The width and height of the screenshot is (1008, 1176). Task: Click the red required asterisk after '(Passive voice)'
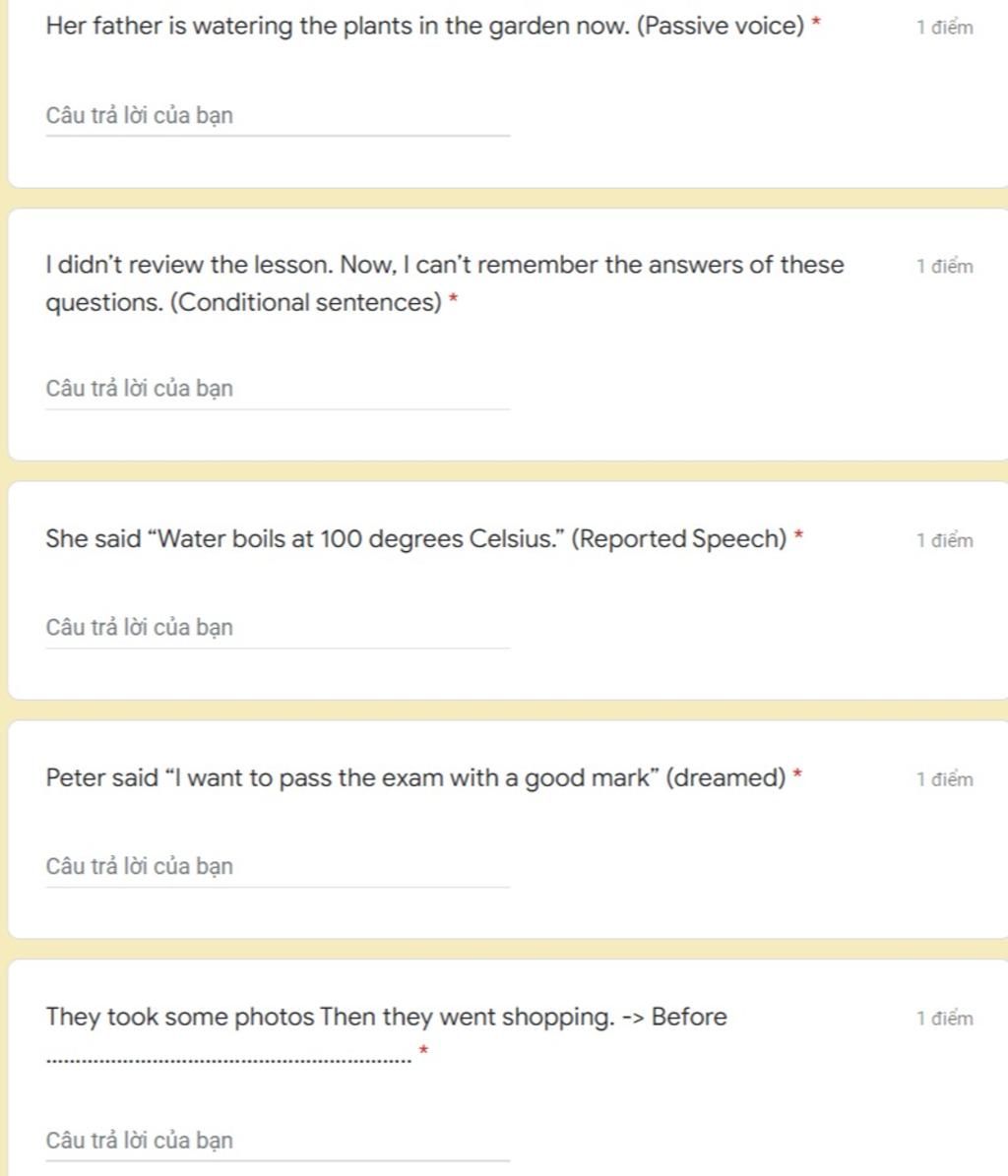click(x=817, y=22)
